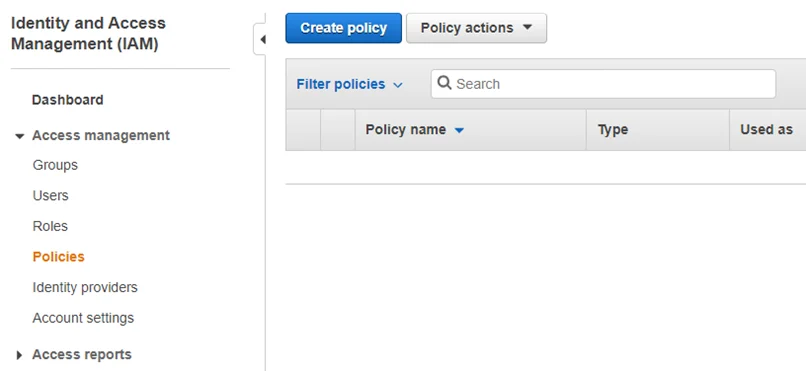806x371 pixels.
Task: Click the Policy name sort arrow
Action: 459,131
